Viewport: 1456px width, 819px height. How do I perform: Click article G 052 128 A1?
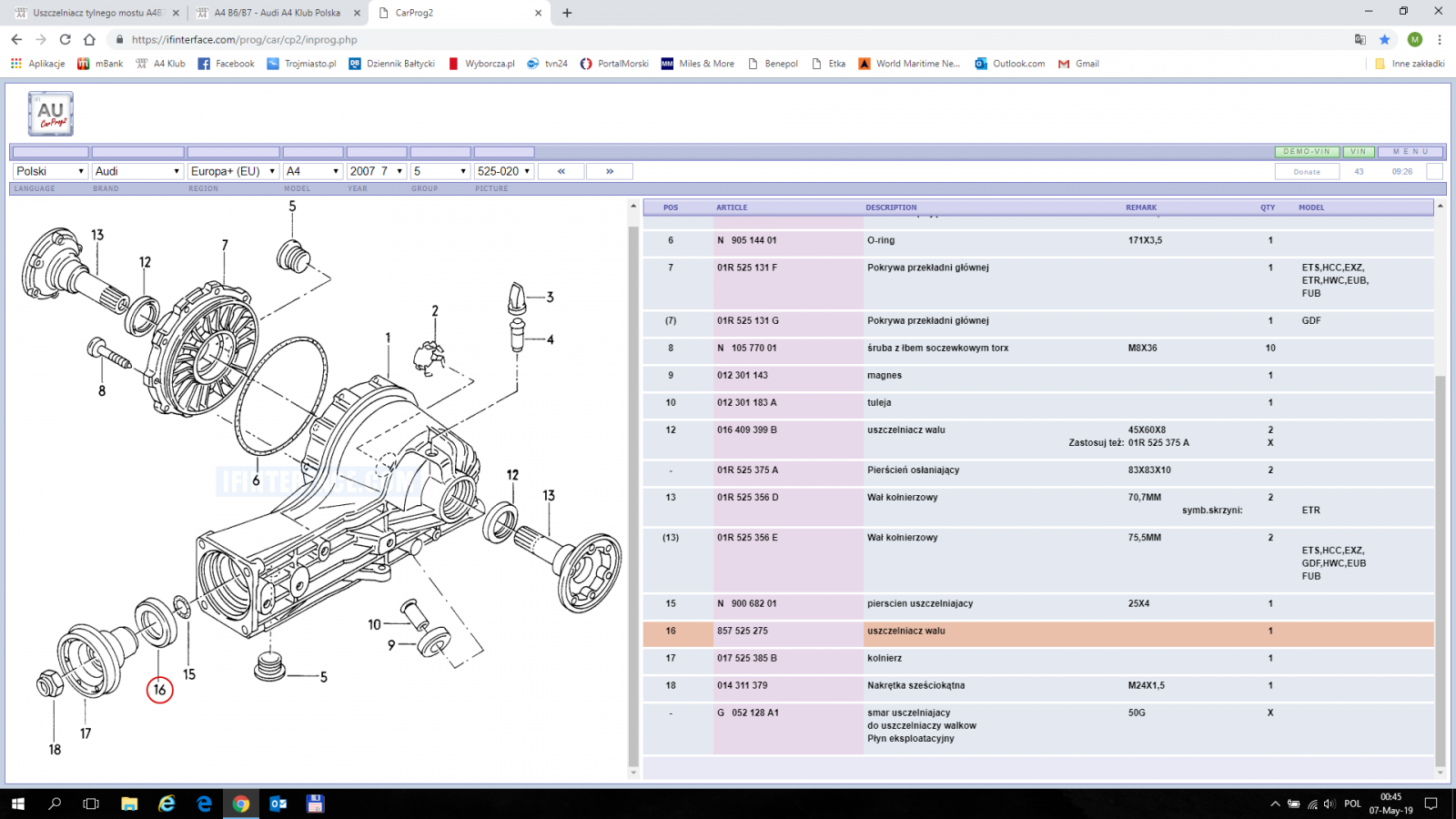(747, 713)
